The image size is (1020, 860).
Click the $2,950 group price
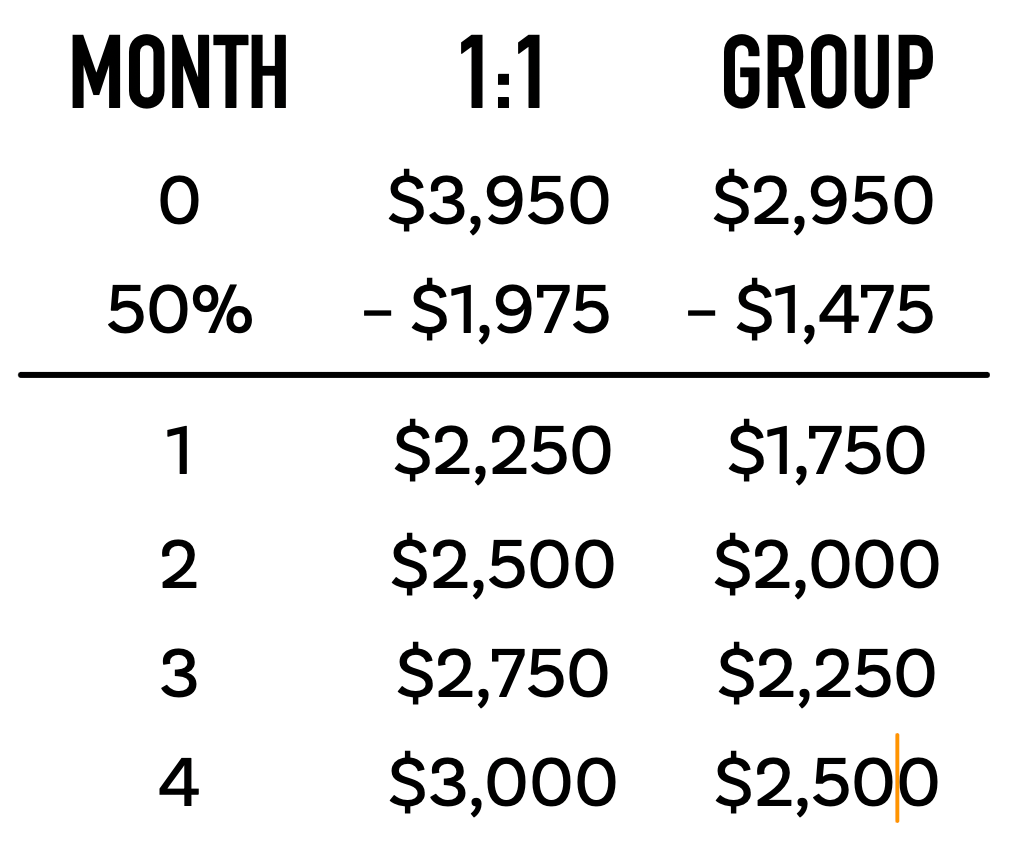tap(823, 201)
